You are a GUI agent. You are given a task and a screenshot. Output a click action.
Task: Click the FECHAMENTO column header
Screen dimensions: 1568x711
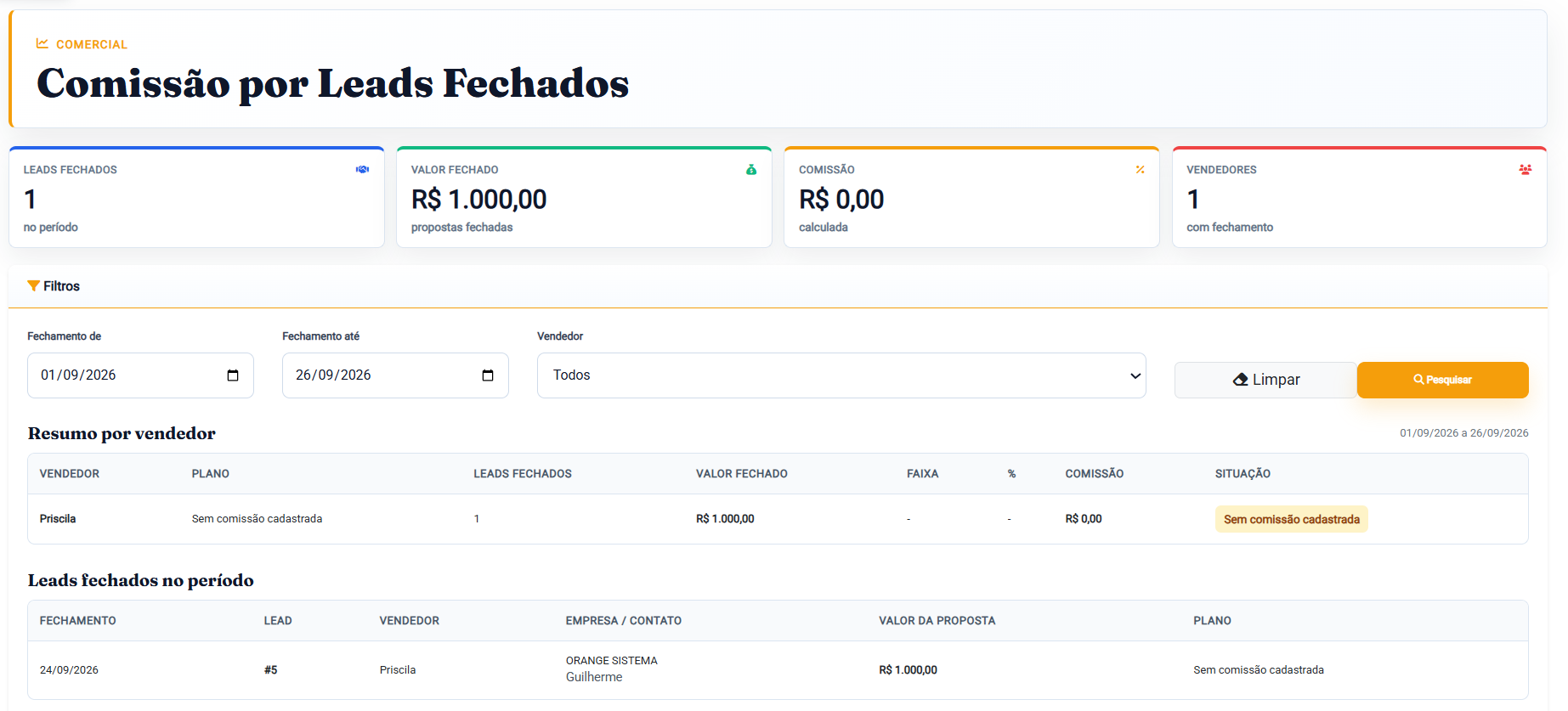tap(77, 621)
